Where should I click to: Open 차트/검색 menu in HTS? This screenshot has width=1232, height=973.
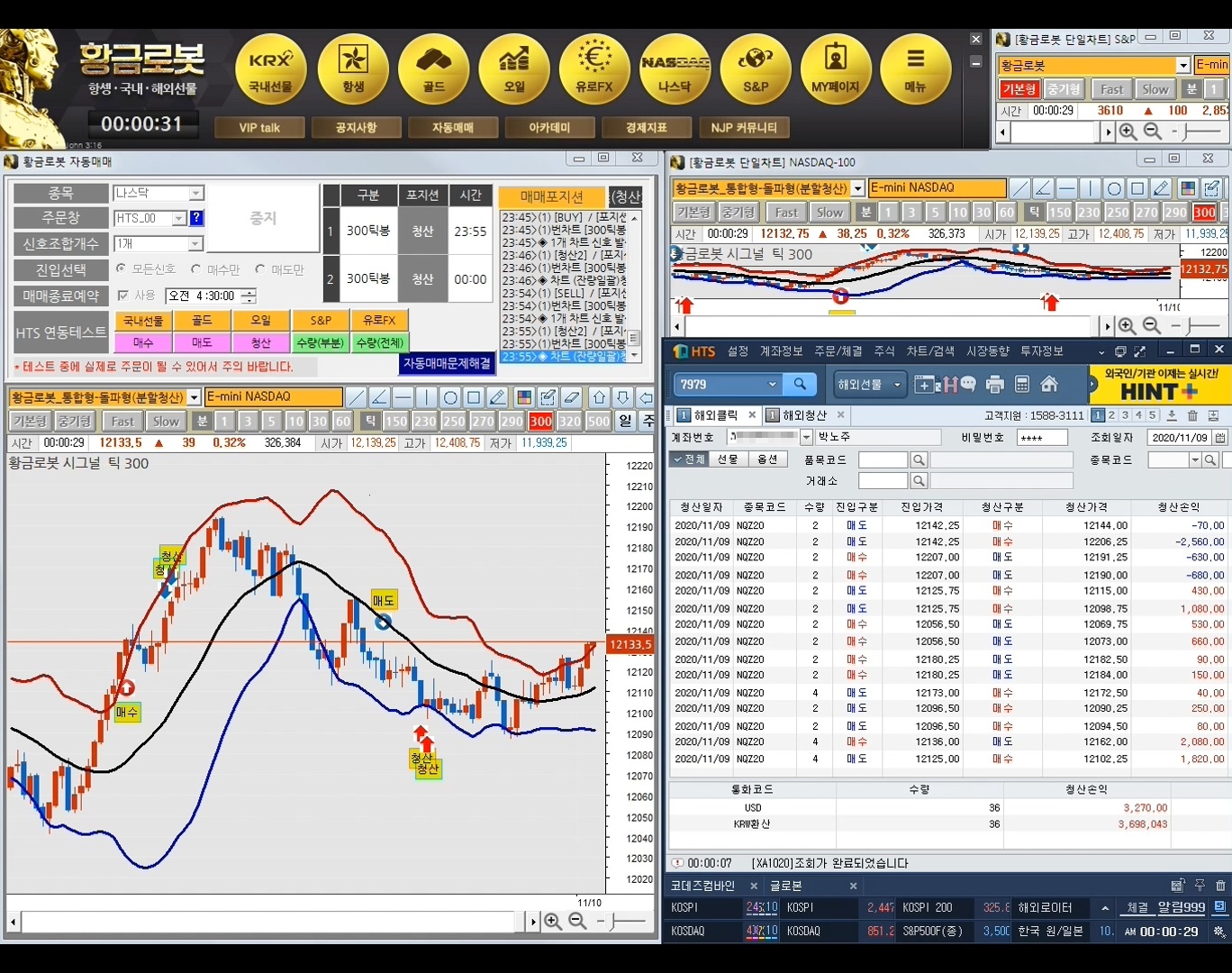pos(931,350)
